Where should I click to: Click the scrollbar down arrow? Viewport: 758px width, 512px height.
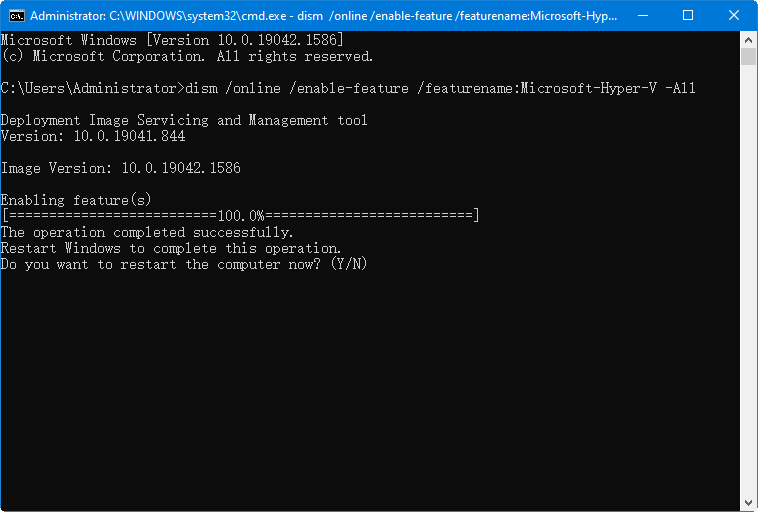[x=748, y=503]
